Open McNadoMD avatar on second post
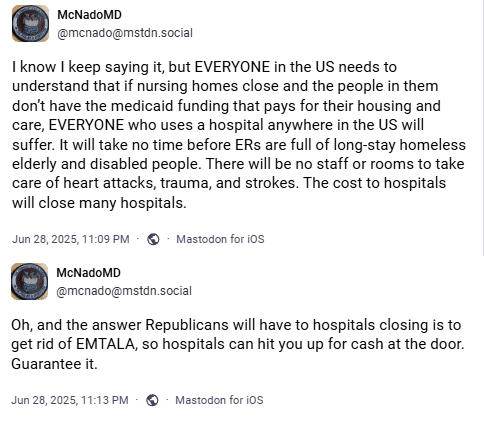Screen dimensions: 484x423 pyautogui.click(x=30, y=281)
